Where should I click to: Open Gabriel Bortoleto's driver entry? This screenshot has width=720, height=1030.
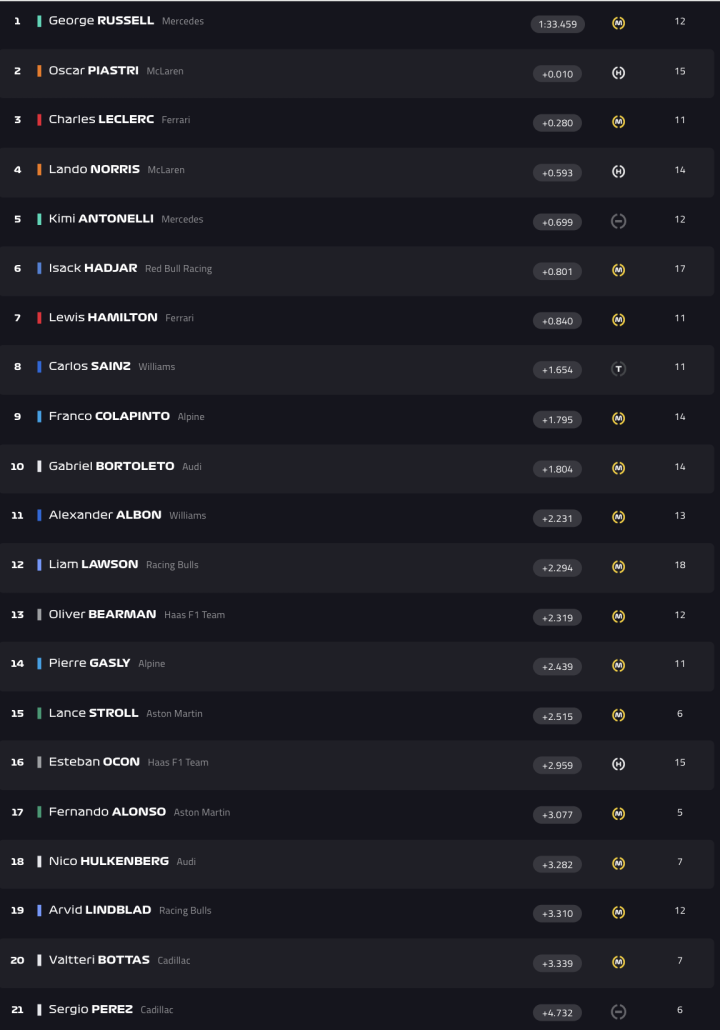pos(111,466)
